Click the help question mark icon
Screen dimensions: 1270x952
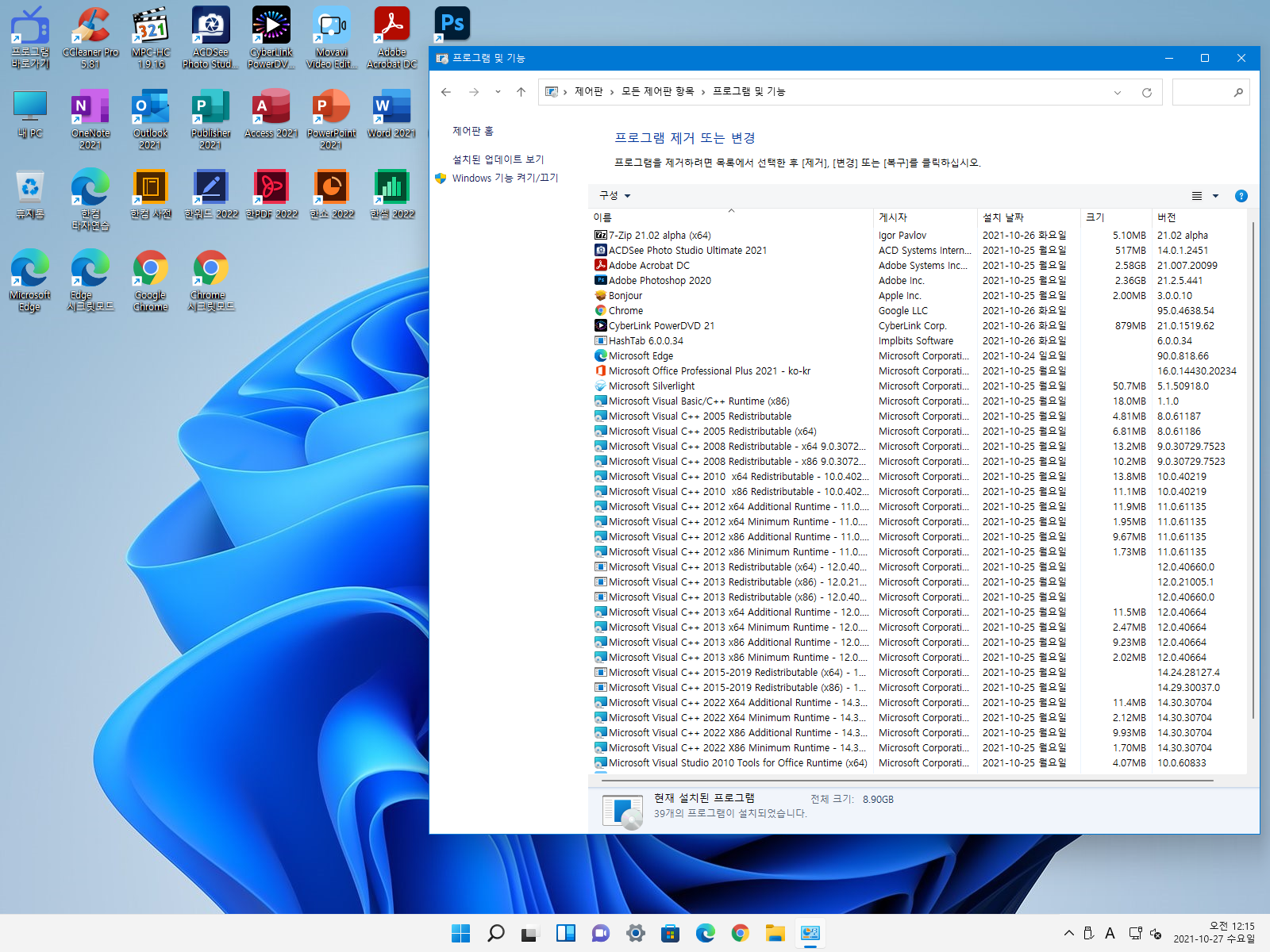click(x=1241, y=196)
